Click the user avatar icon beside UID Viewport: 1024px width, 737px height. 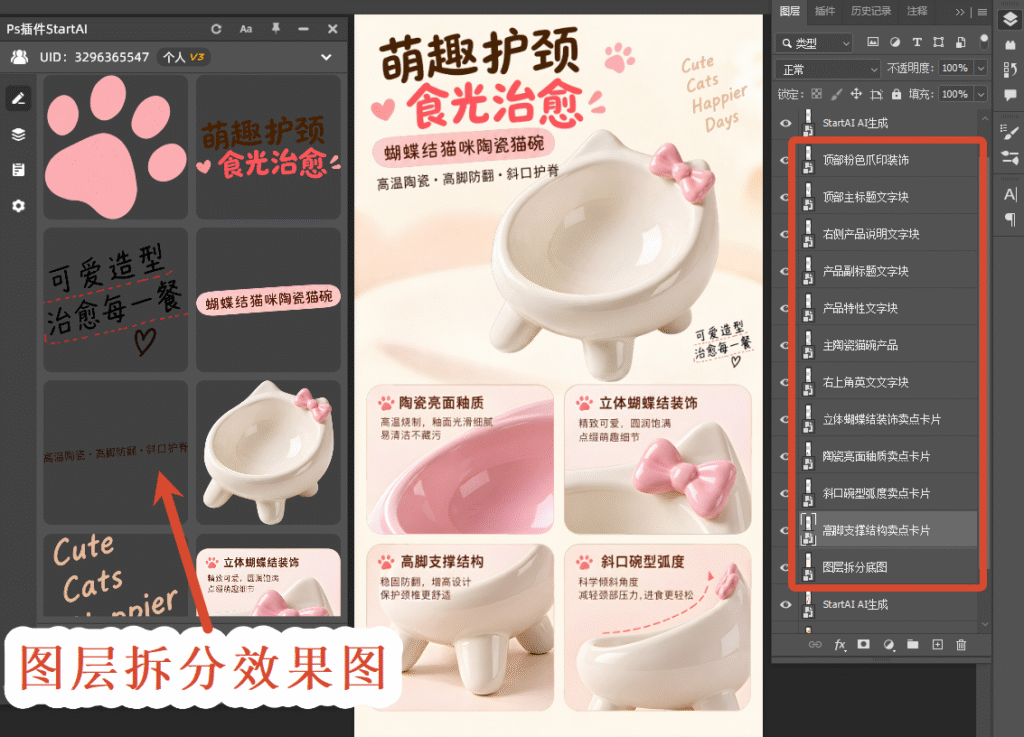tap(20, 57)
